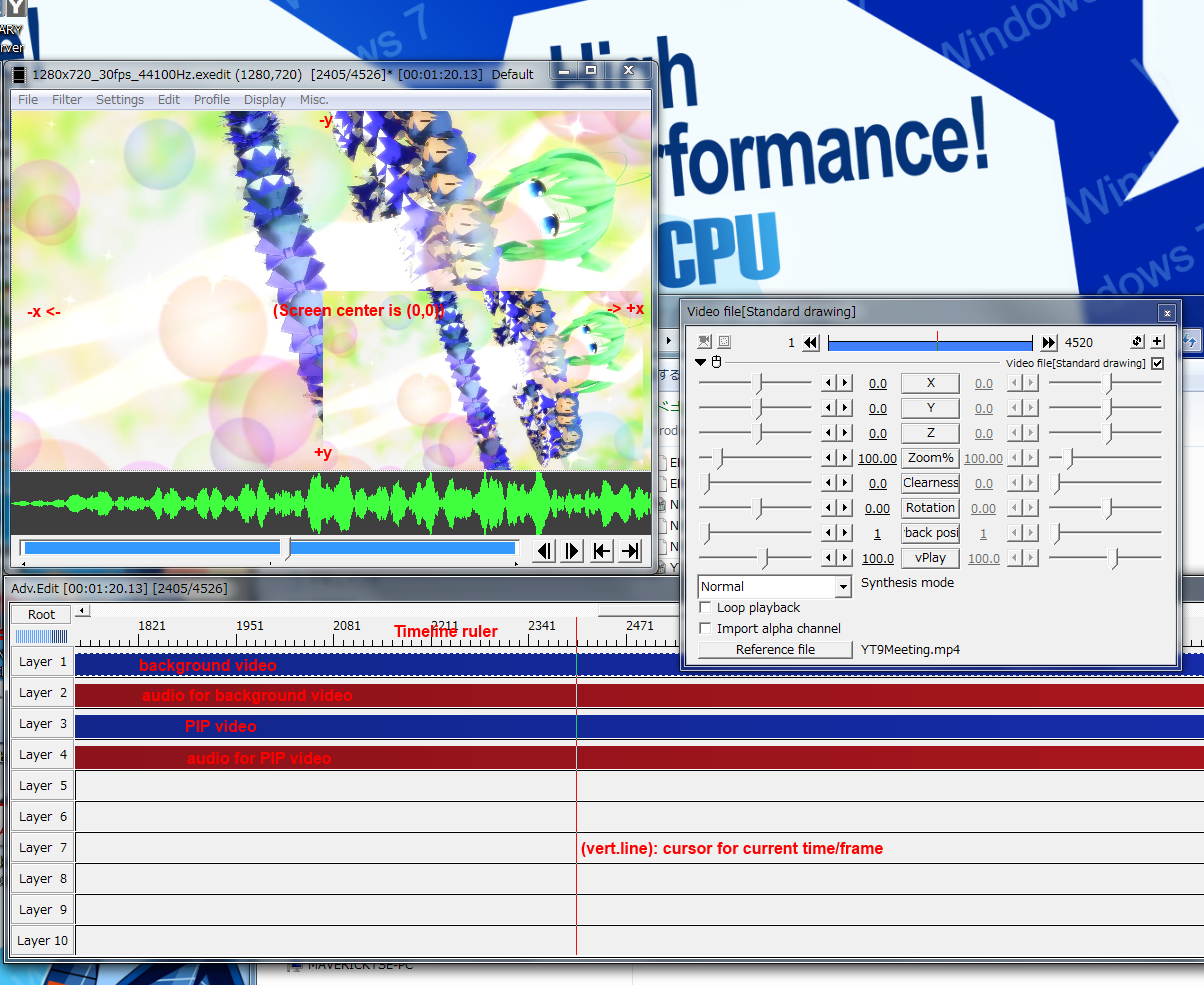Increase X value with its right arrow
Viewport: 1204px width, 985px height.
point(844,383)
